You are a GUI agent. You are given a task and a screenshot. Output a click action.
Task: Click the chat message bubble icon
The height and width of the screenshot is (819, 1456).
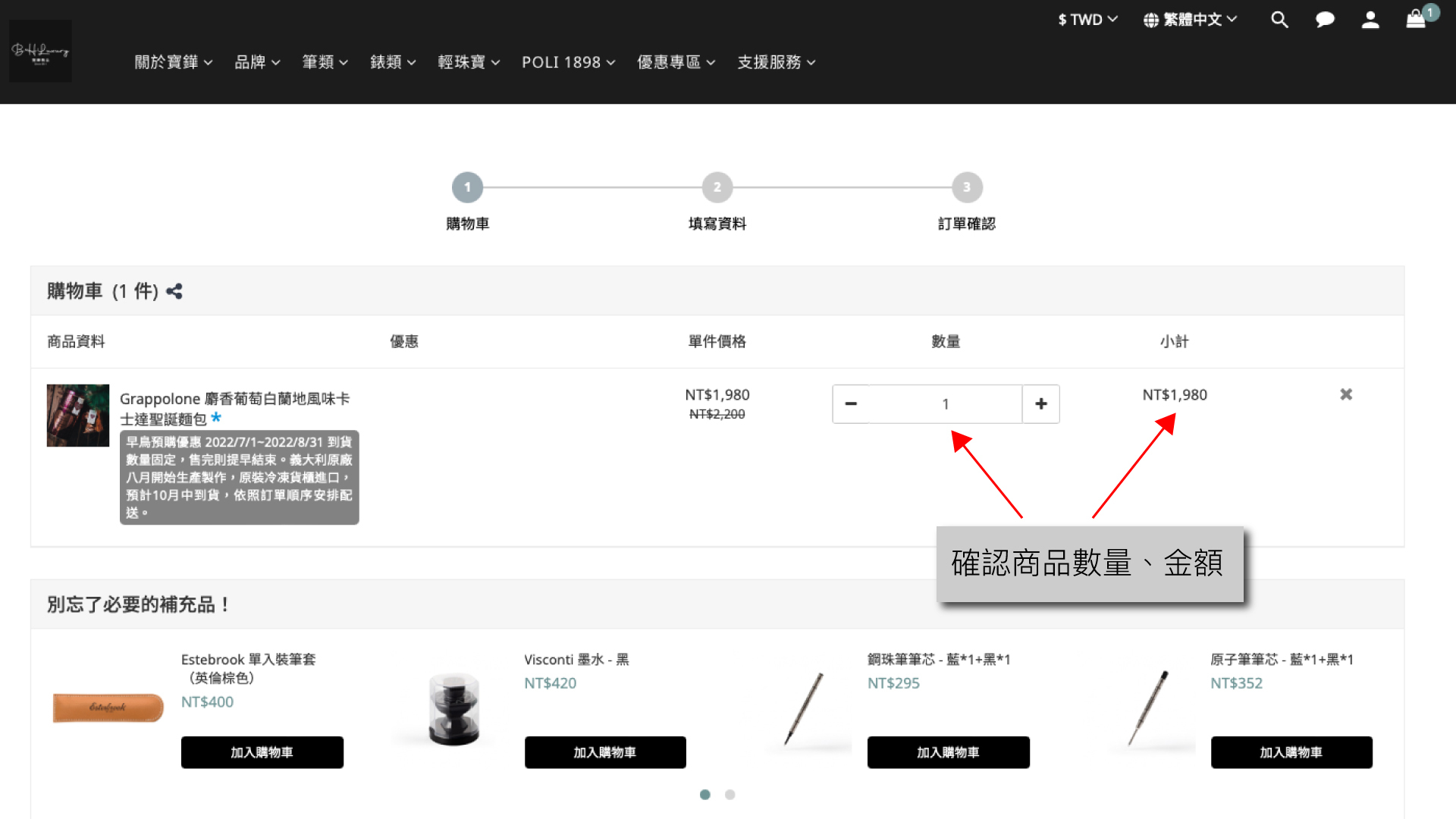click(1325, 20)
